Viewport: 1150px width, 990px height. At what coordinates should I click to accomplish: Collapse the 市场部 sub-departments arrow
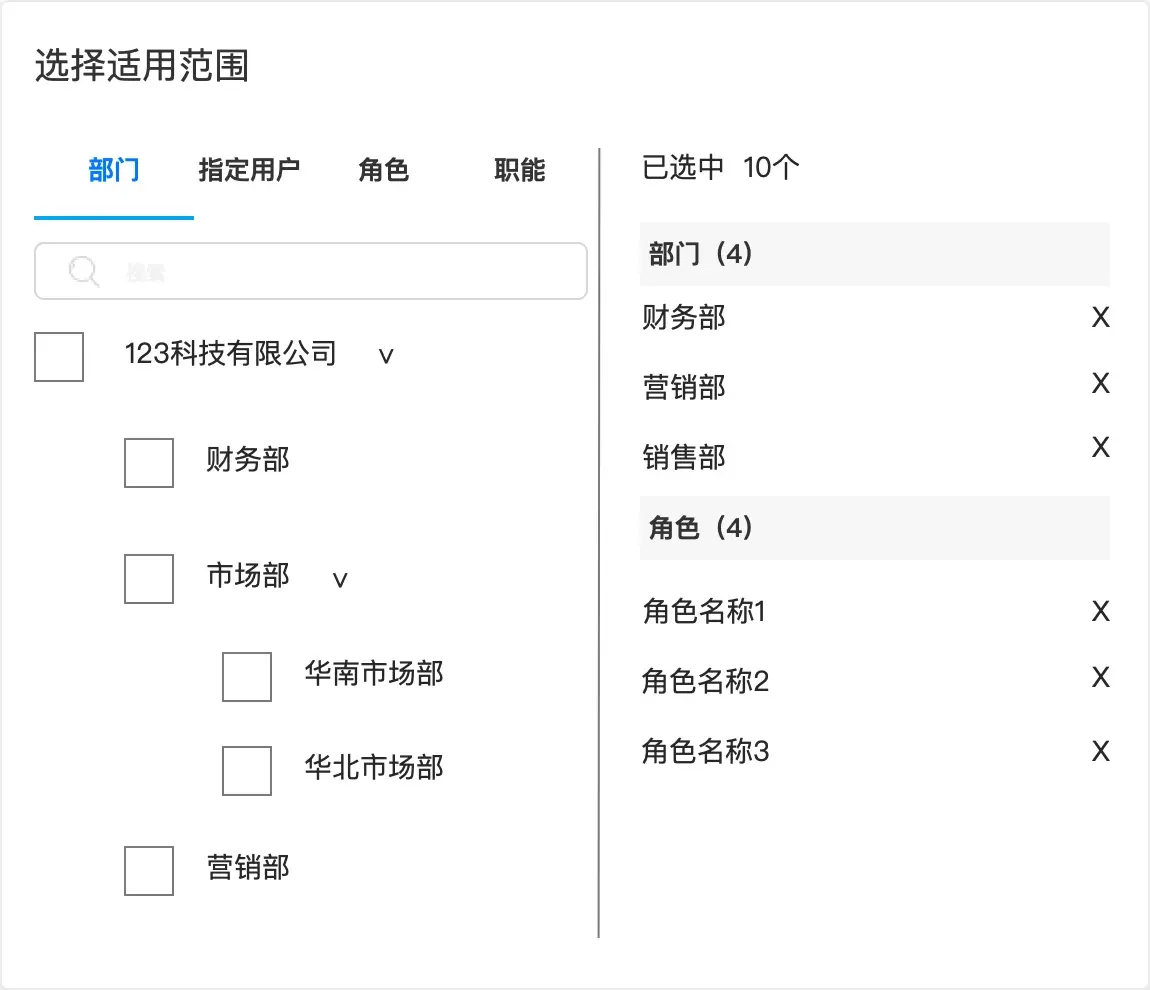point(340,580)
